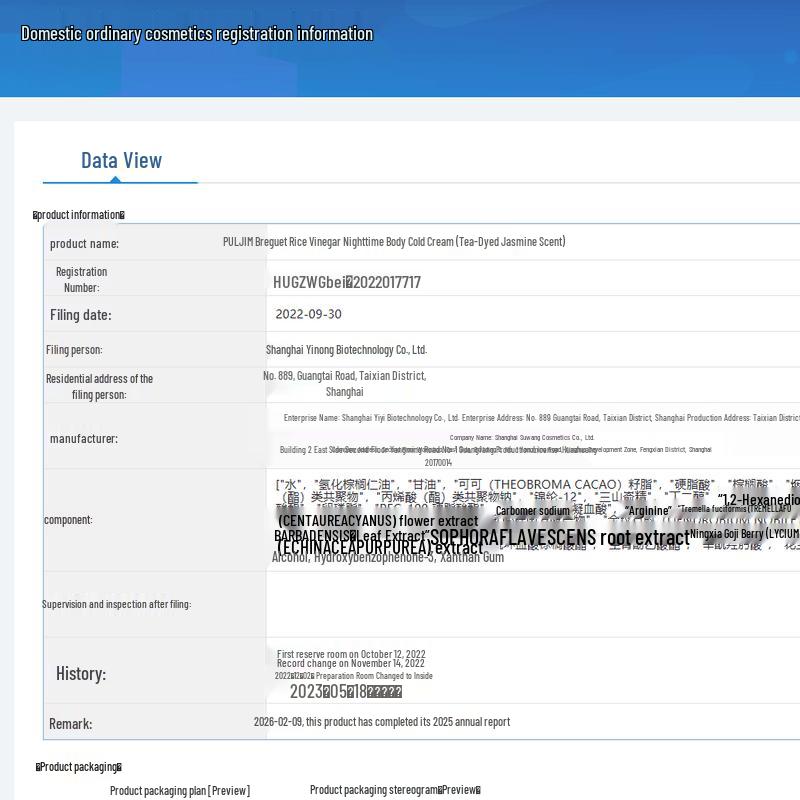Click the SOPHORA FLAVESCENS root extract text
Image resolution: width=800 pixels, height=800 pixels.
560,538
